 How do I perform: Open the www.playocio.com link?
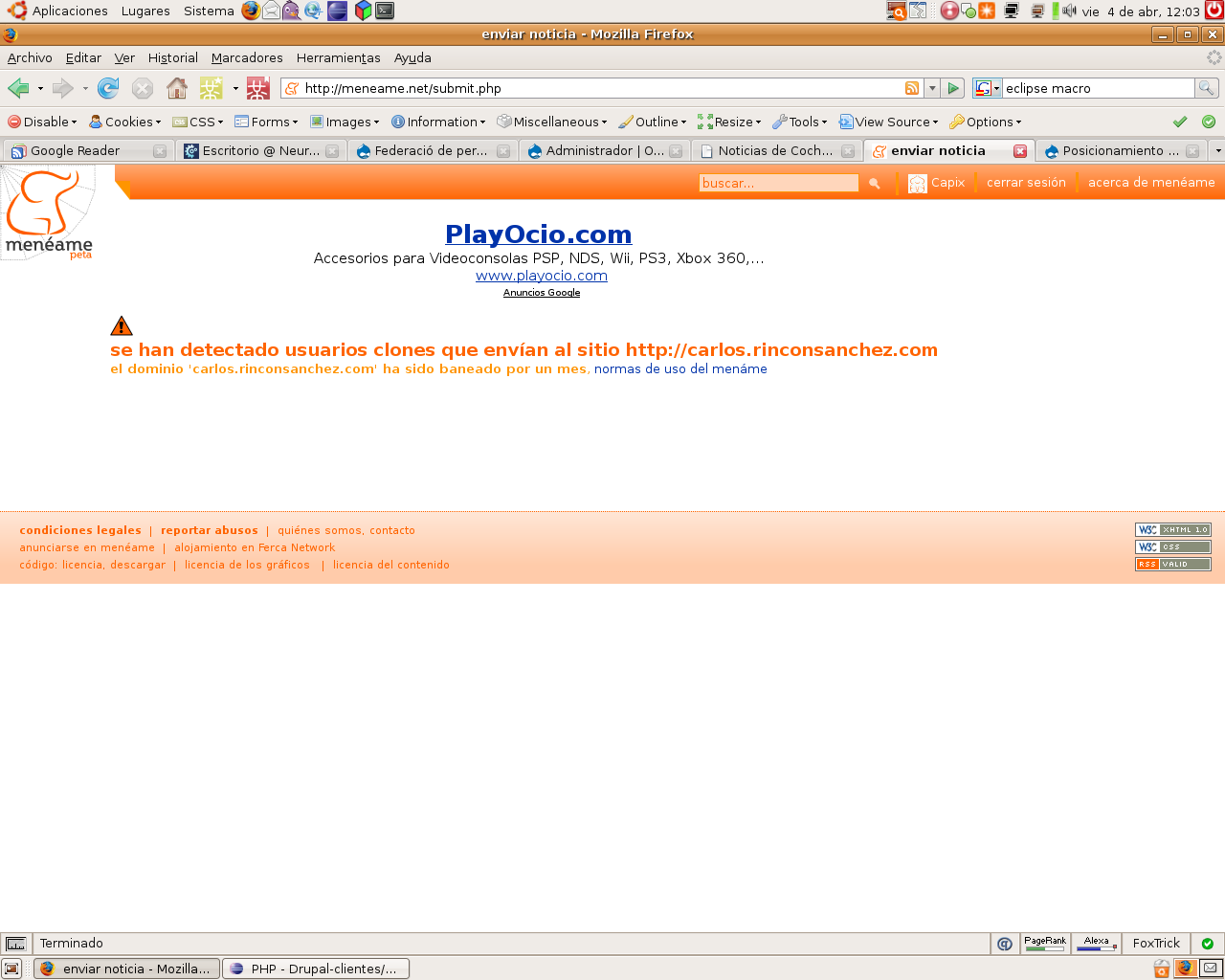pos(542,276)
